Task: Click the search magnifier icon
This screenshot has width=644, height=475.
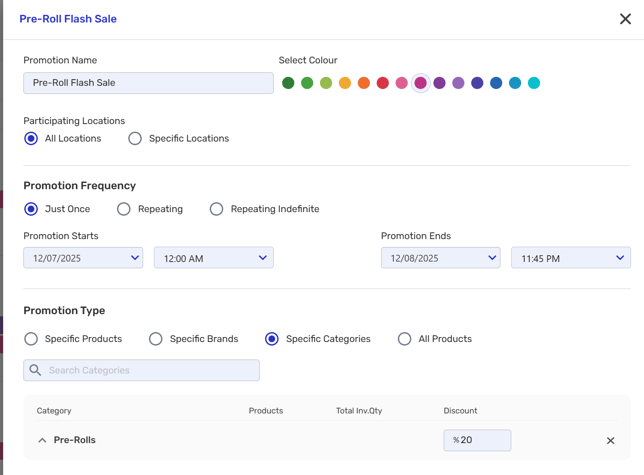Action: point(36,370)
